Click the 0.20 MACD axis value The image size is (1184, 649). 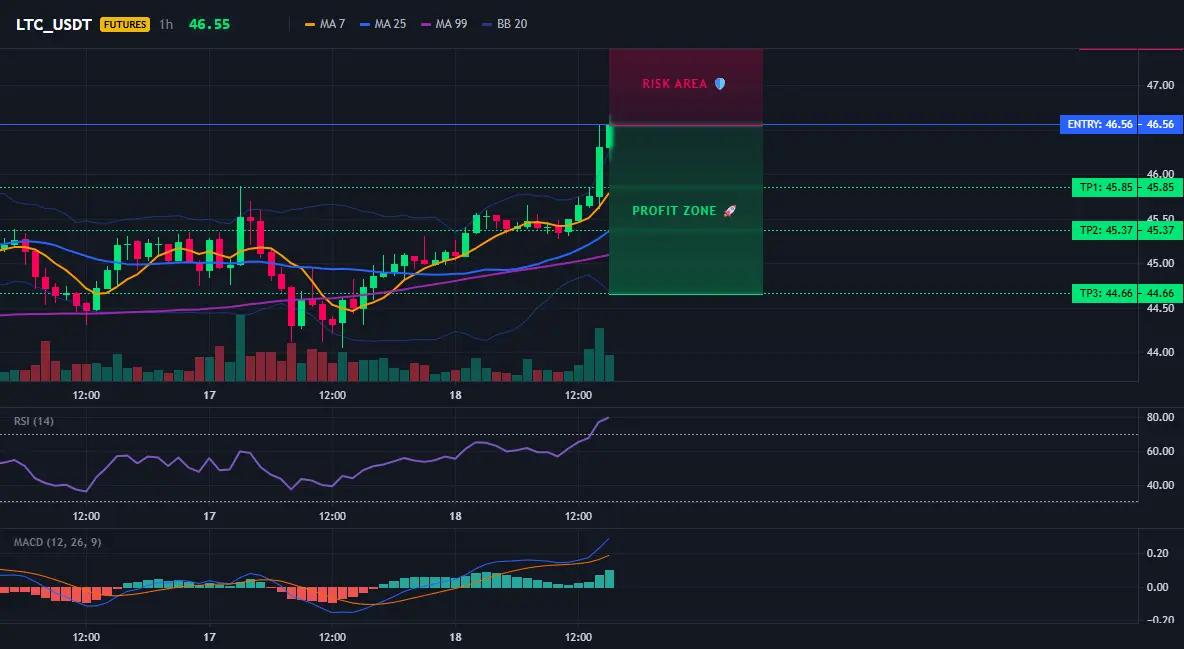(1158, 553)
